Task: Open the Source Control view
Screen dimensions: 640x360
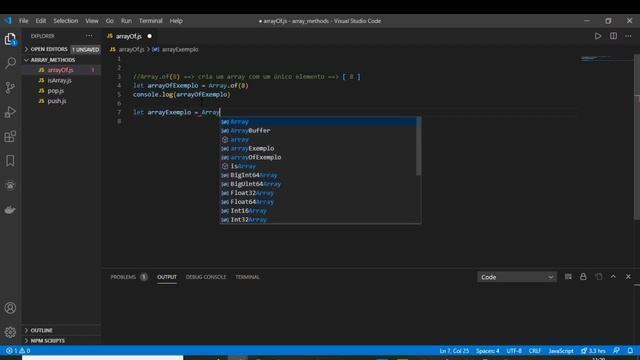Action: [10, 87]
